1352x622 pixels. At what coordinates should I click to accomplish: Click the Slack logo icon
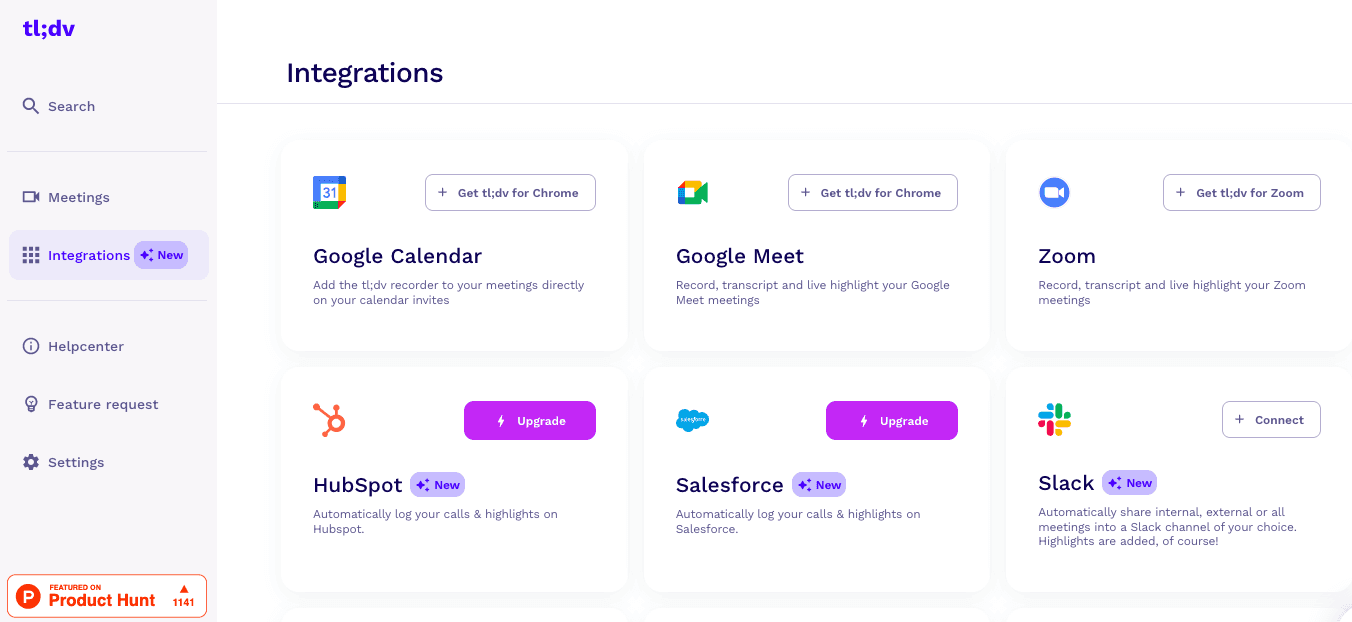1054,420
